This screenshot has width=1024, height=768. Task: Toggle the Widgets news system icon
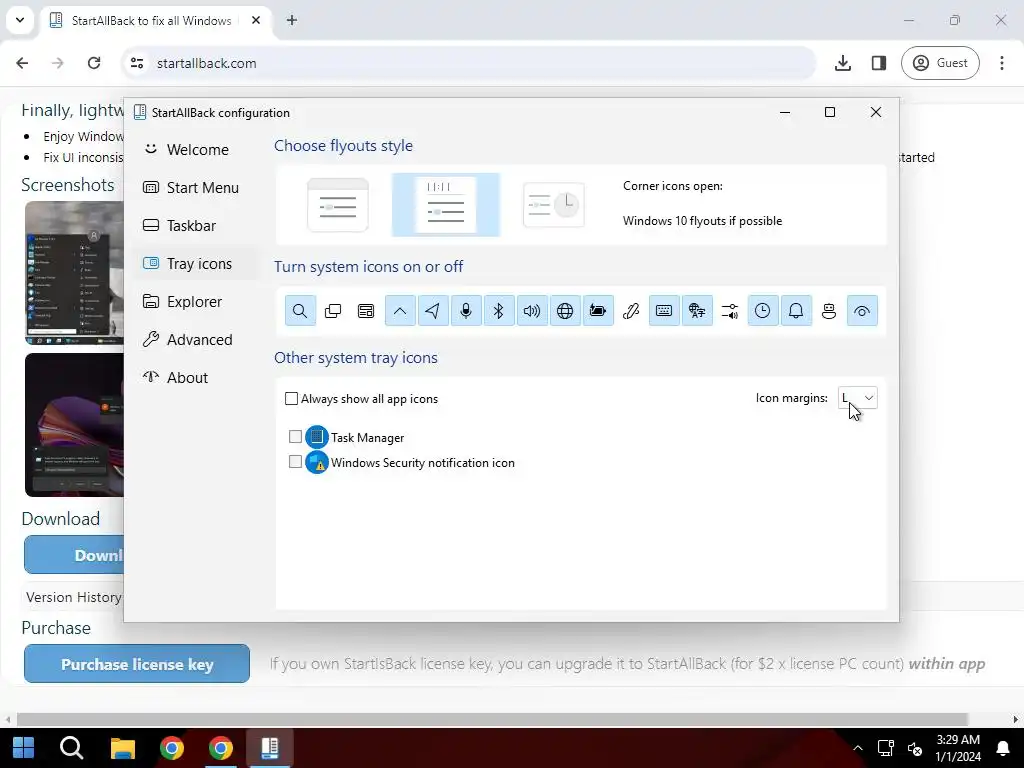pyautogui.click(x=366, y=311)
